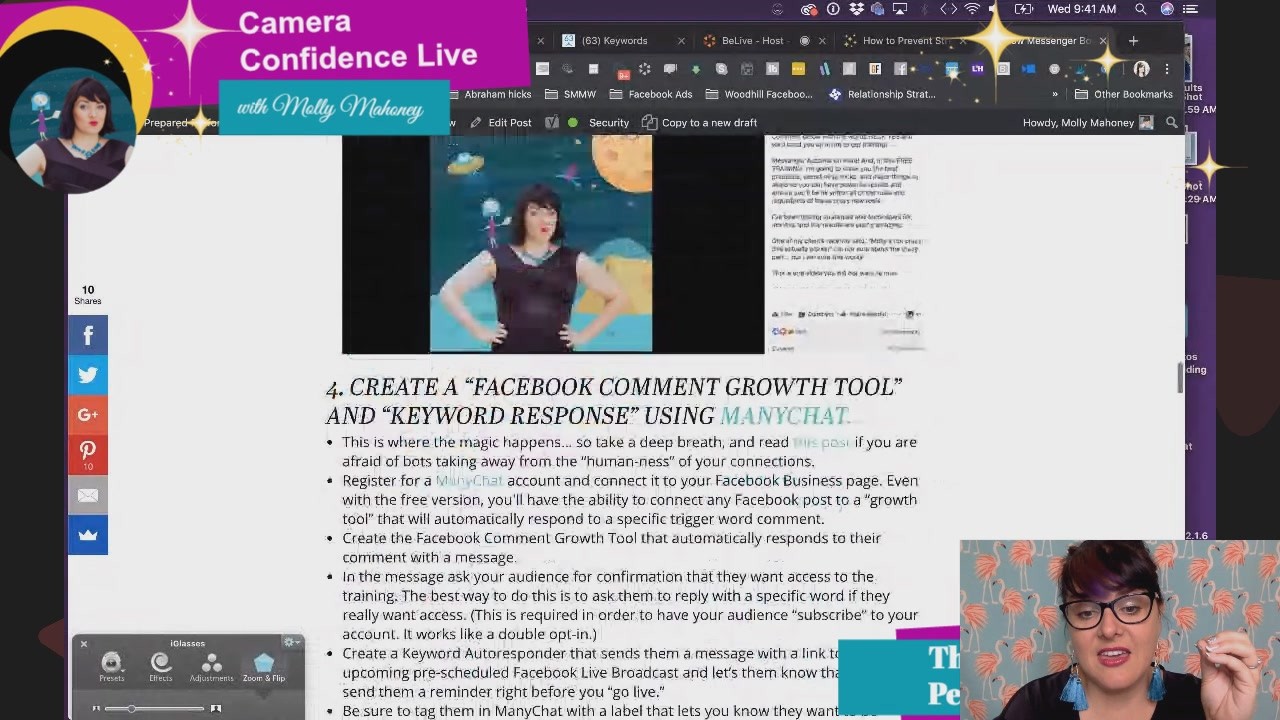Click the '10 Shares' counter
Screen dimensions: 1280x720
pos(88,295)
